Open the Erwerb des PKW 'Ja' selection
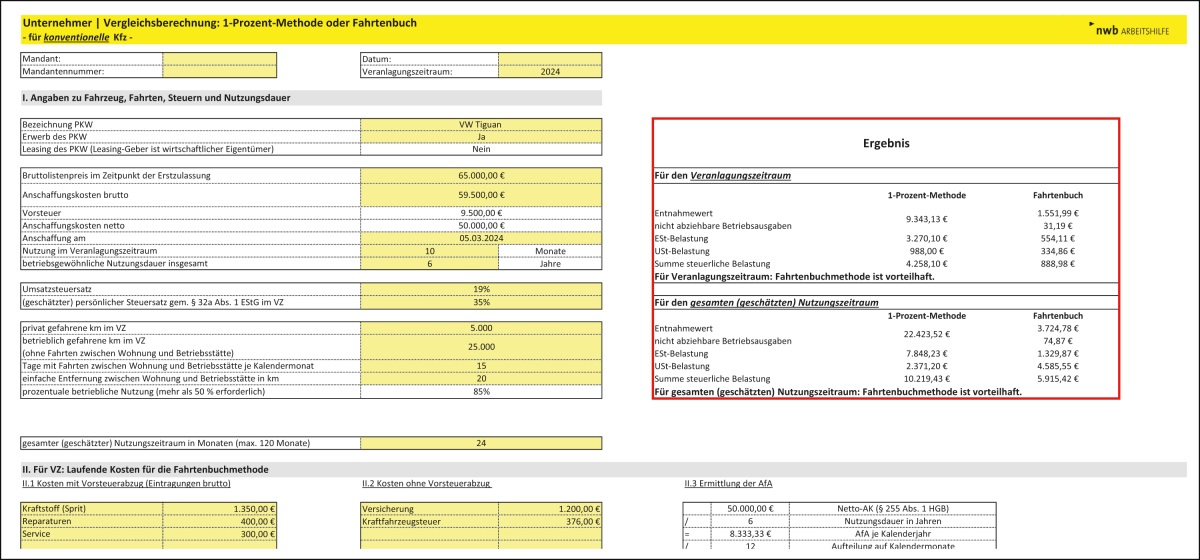Viewport: 1200px width, 560px height. pos(481,137)
